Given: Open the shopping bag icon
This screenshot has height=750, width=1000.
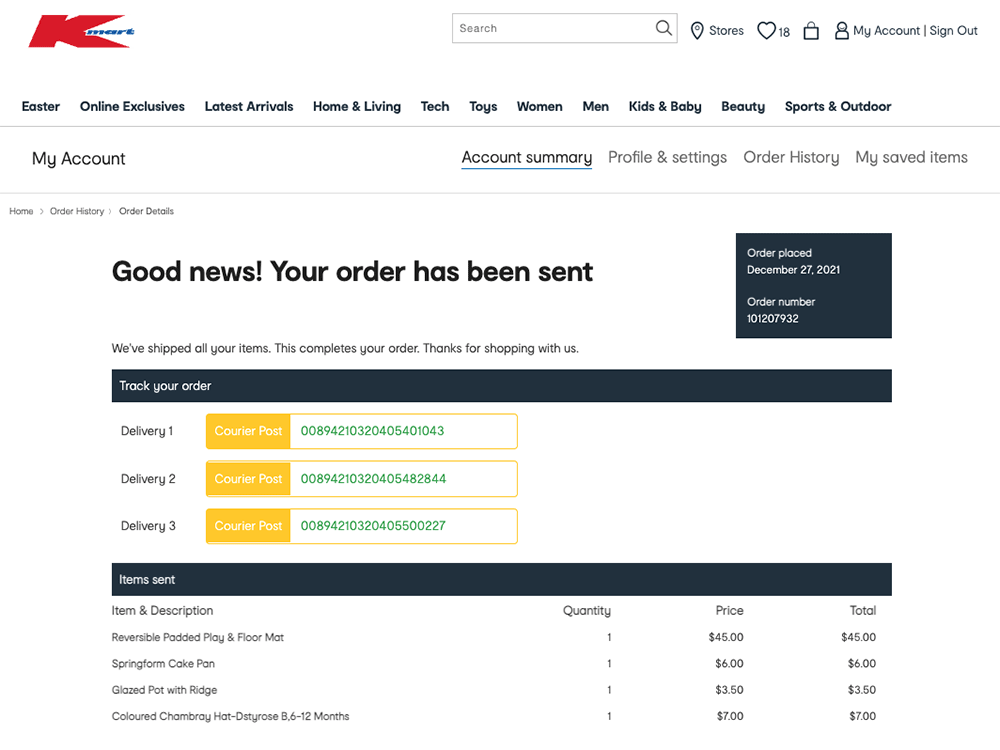Looking at the screenshot, I should pos(811,31).
